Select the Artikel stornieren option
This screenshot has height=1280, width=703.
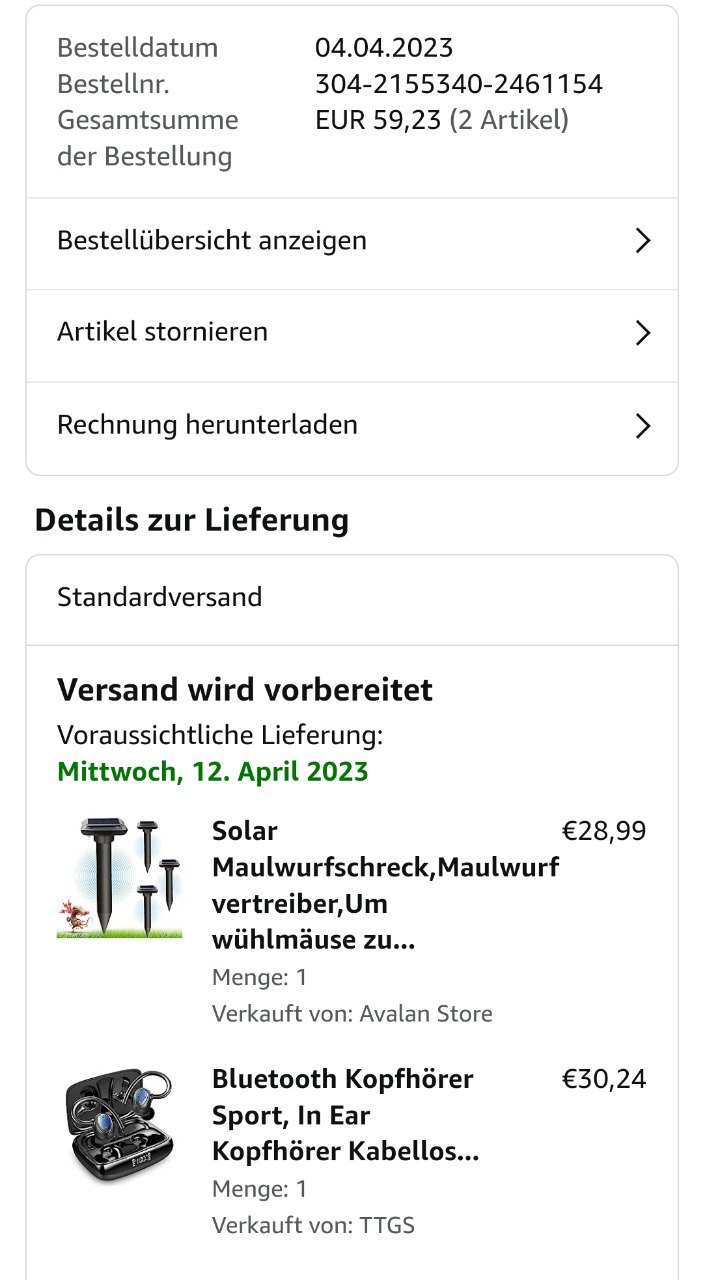pyautogui.click(x=162, y=332)
